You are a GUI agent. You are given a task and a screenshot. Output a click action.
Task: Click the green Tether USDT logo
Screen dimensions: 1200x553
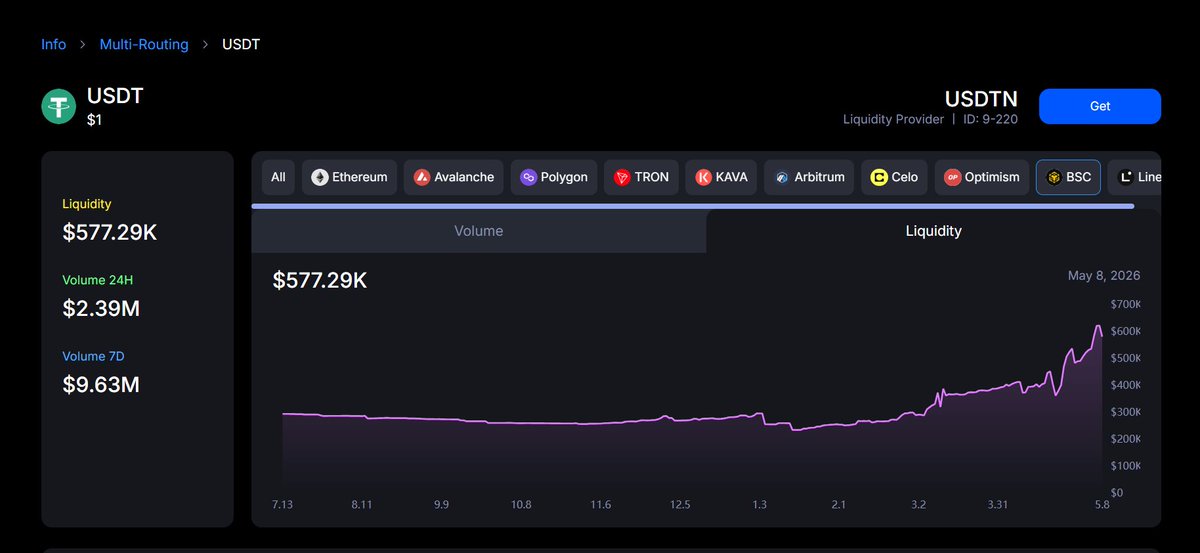[59, 106]
